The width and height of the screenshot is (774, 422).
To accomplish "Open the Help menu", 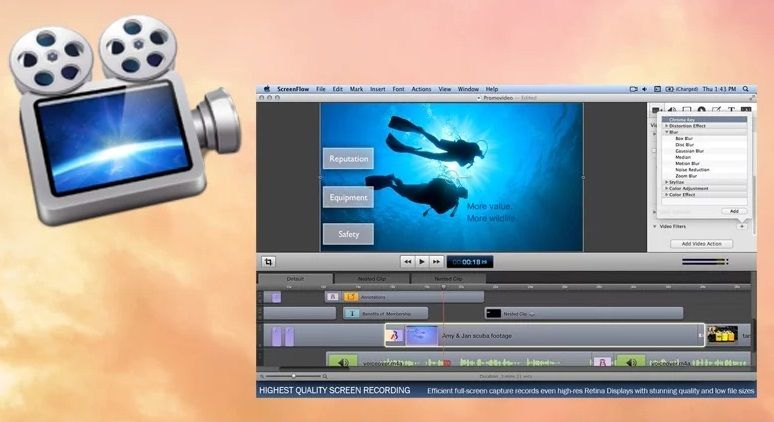I will [492, 89].
